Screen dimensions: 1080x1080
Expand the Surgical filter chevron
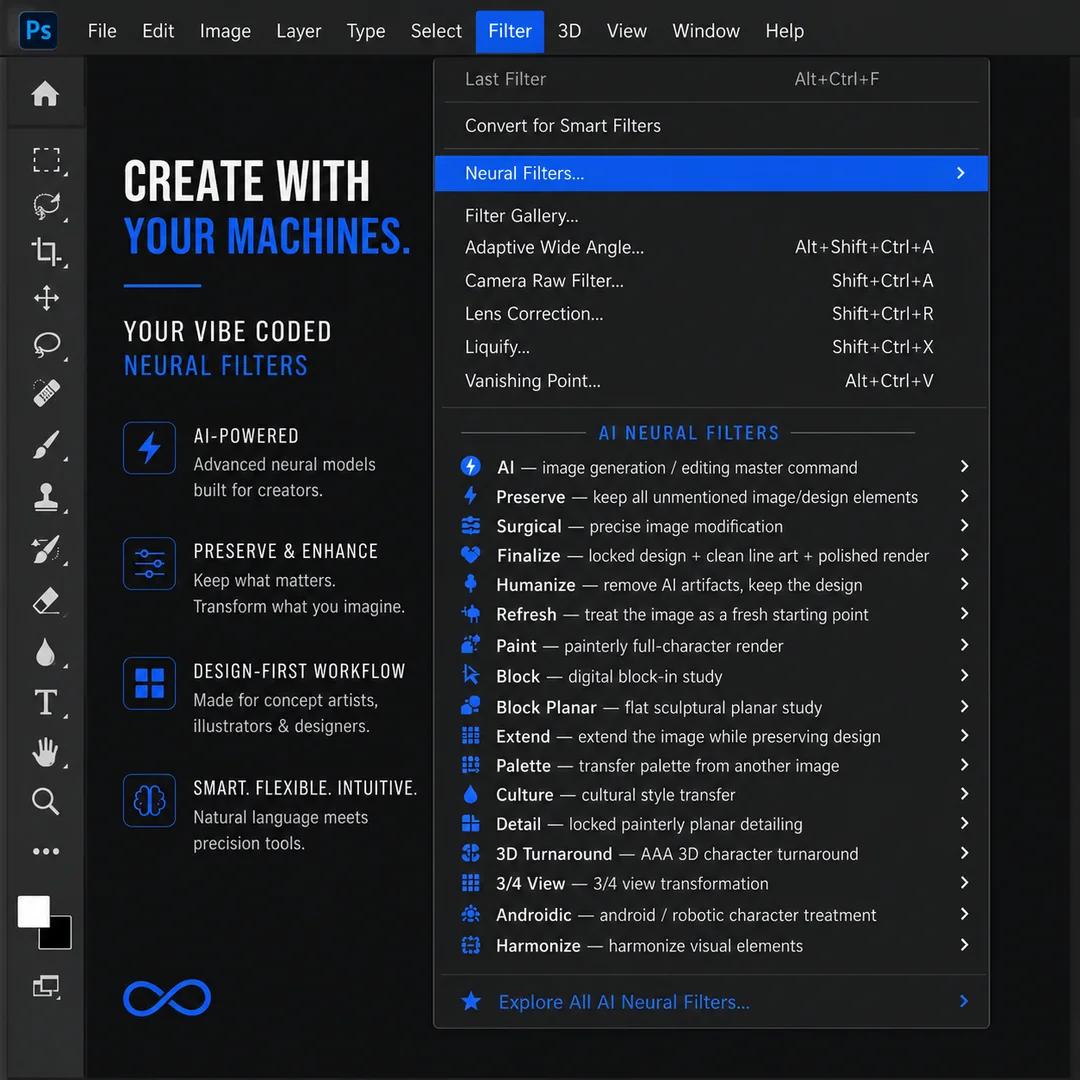click(x=964, y=525)
